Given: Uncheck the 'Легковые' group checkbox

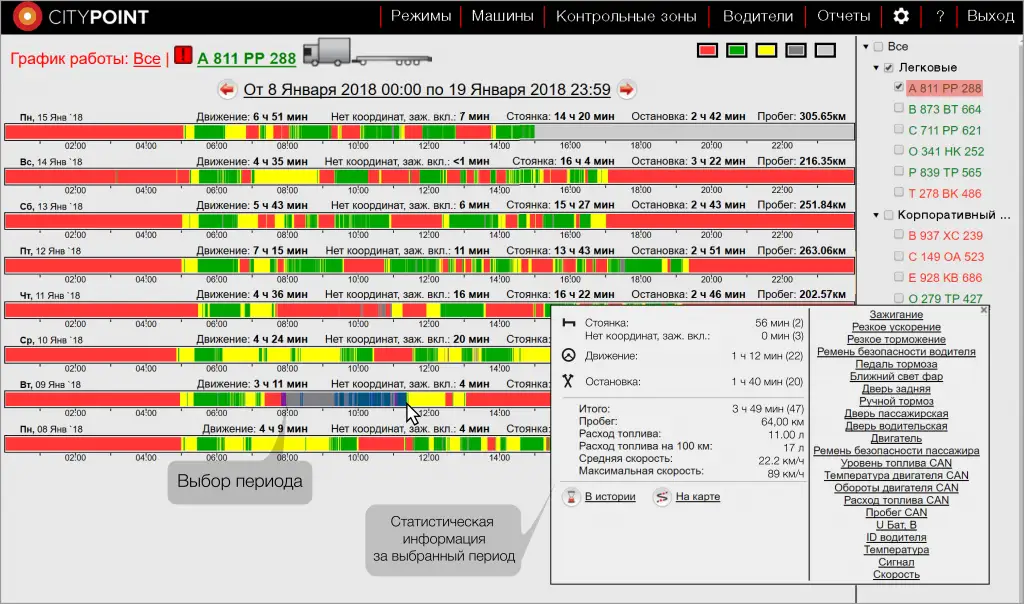Looking at the screenshot, I should point(888,68).
